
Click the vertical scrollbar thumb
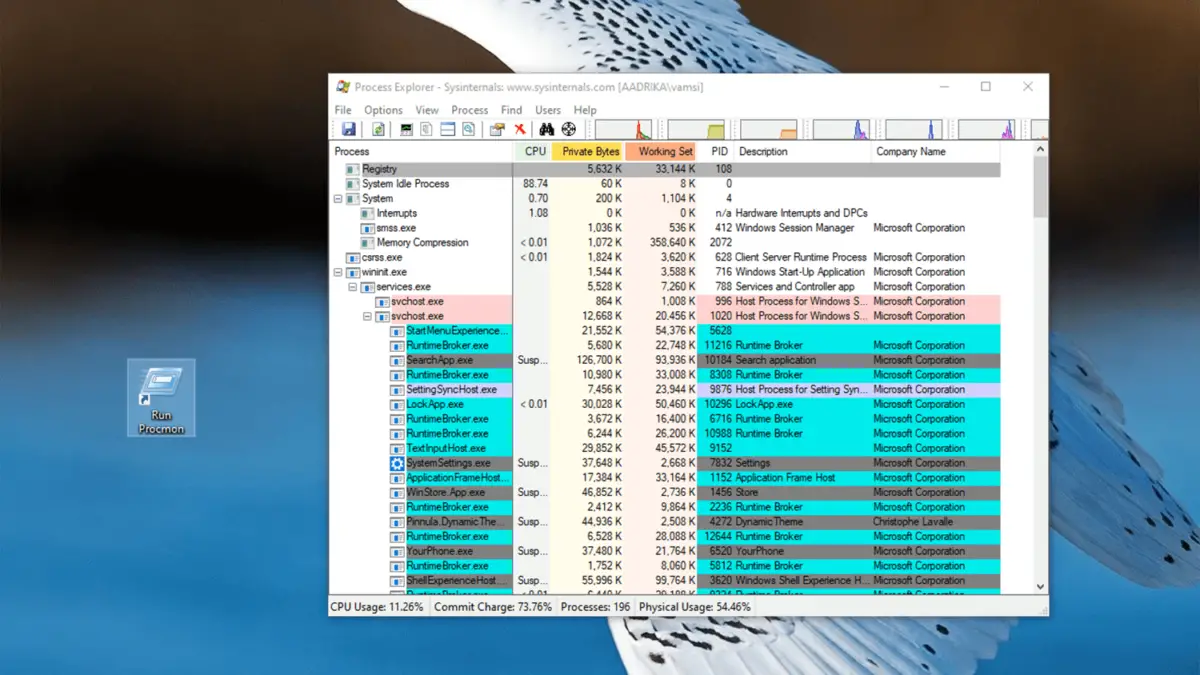1040,185
